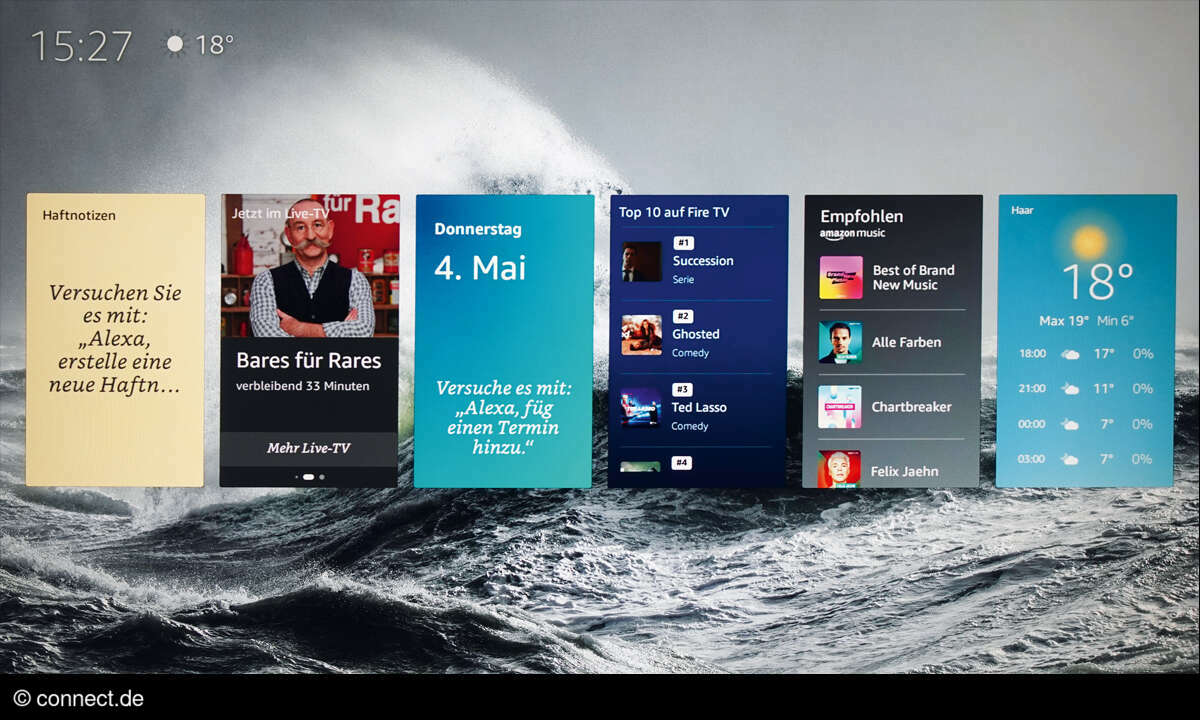Image resolution: width=1200 pixels, height=720 pixels.
Task: Select Succession thumbnail in Top 10 list
Action: pos(641,262)
